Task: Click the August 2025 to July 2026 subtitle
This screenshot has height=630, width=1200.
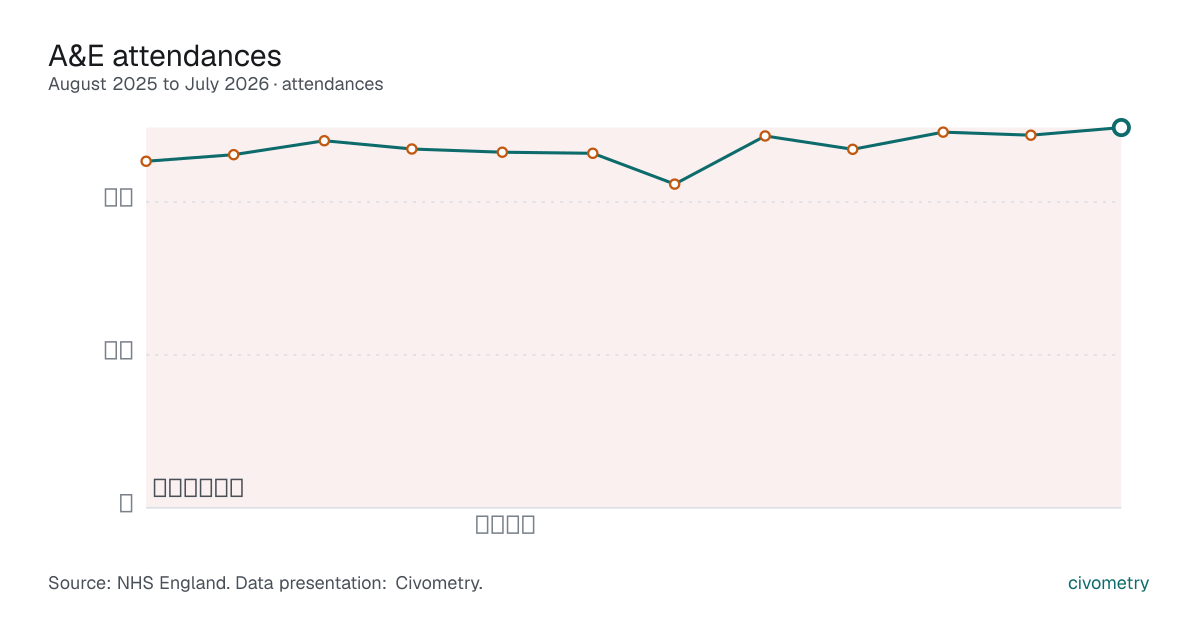Action: coord(216,84)
